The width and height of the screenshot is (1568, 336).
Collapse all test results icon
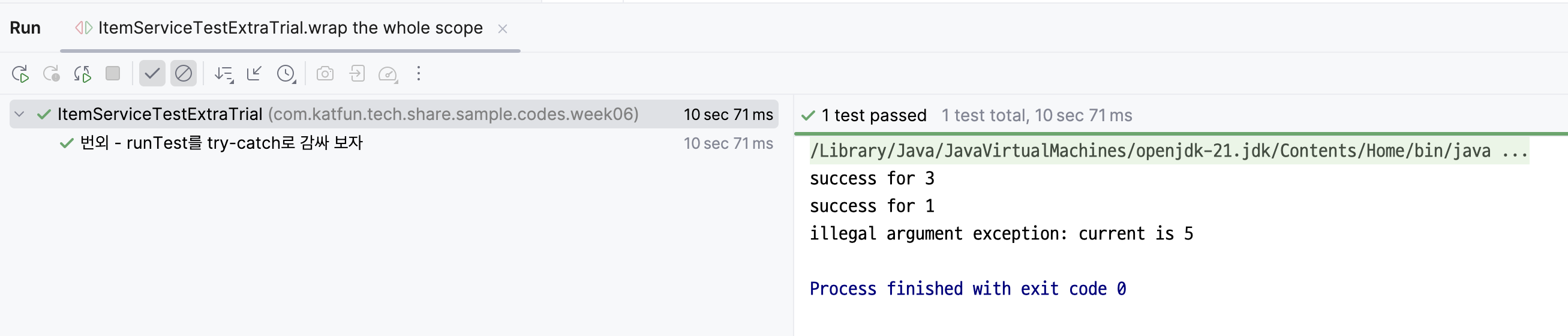pyautogui.click(x=254, y=74)
